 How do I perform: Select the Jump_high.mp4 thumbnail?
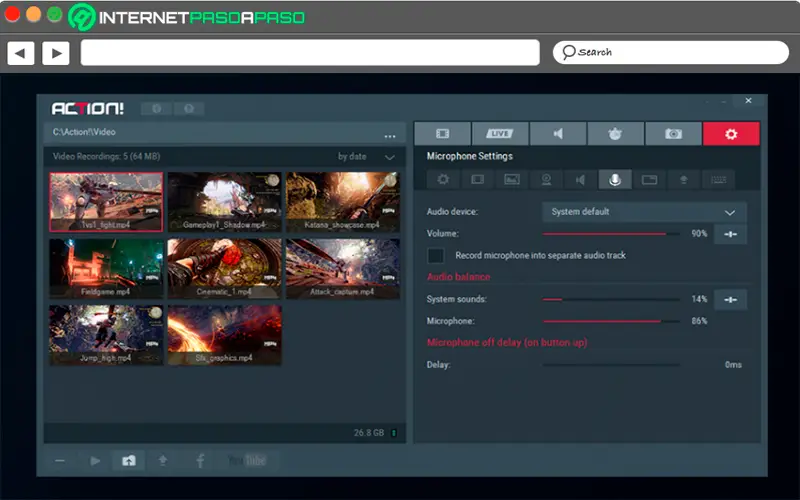click(x=106, y=335)
